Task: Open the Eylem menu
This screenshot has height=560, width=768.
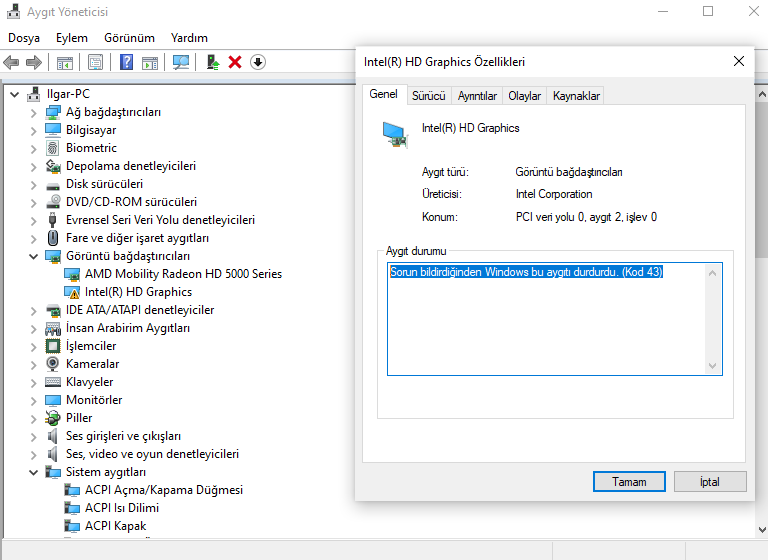Action: click(72, 38)
